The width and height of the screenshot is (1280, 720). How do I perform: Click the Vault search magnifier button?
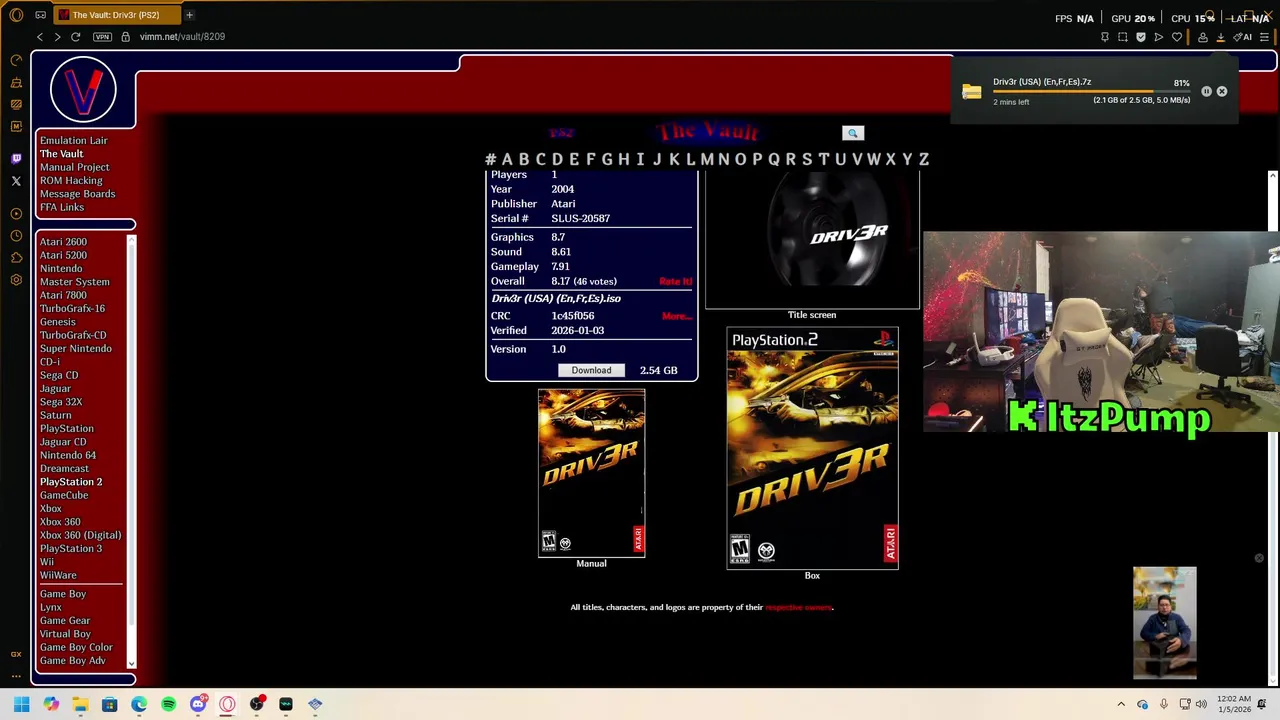pos(853,133)
